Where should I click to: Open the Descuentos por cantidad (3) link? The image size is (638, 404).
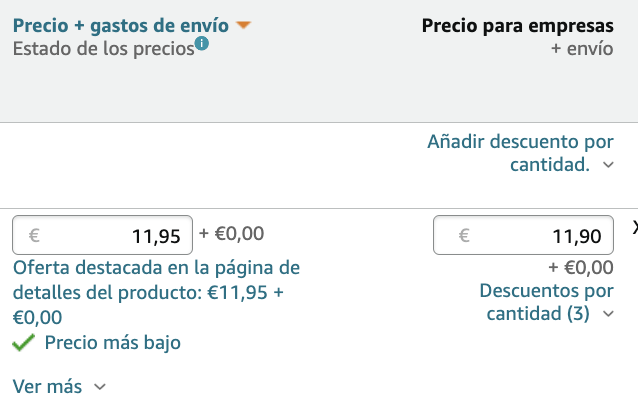[546, 302]
